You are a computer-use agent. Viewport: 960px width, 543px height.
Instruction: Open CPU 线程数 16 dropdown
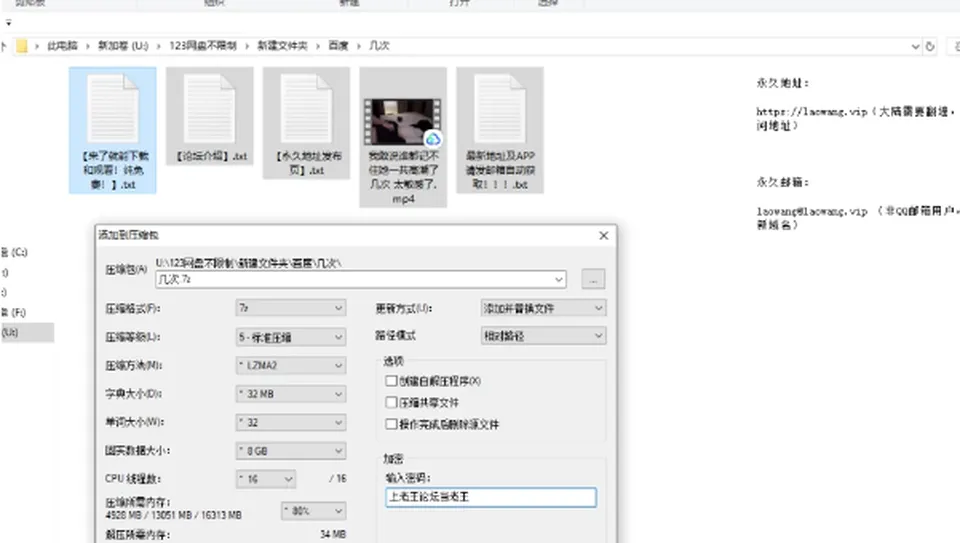[x=266, y=479]
